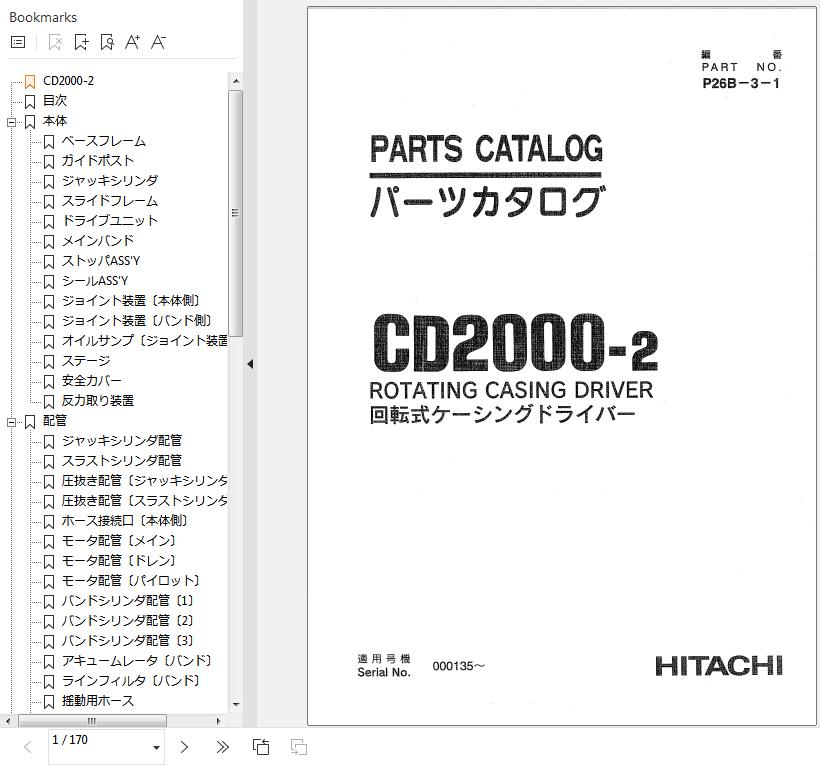Collapse the 本体 bookmark group

(12, 122)
